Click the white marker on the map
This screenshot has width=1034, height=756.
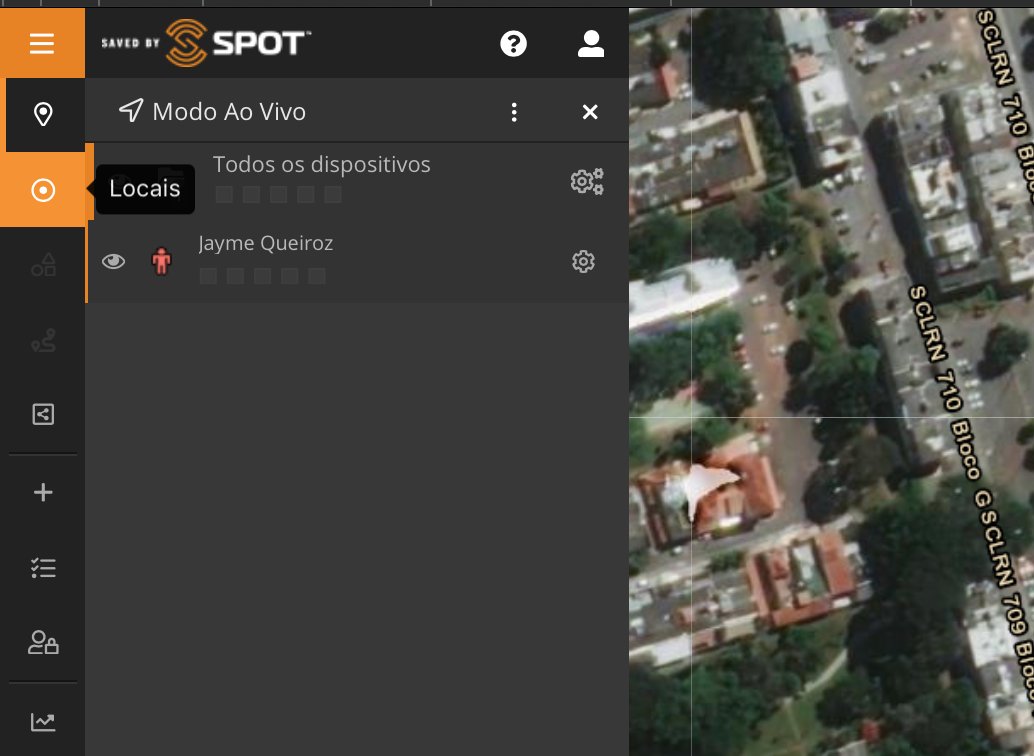point(706,486)
